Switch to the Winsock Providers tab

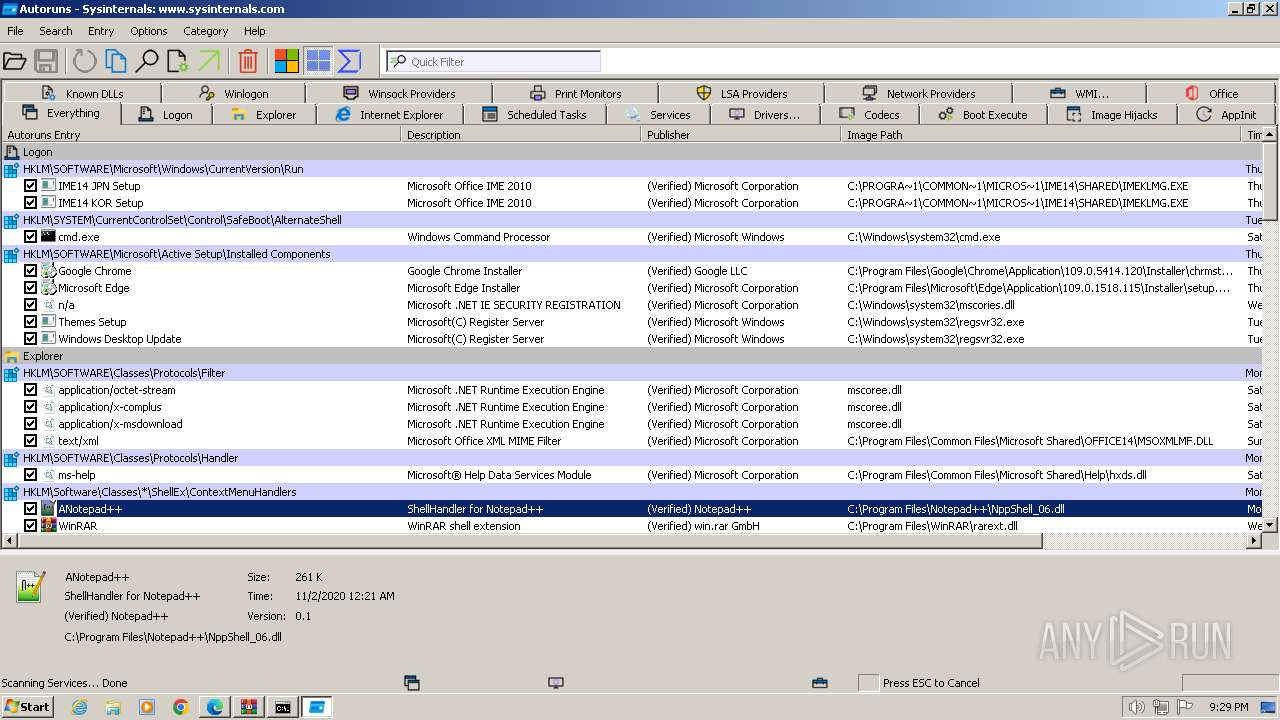(399, 93)
